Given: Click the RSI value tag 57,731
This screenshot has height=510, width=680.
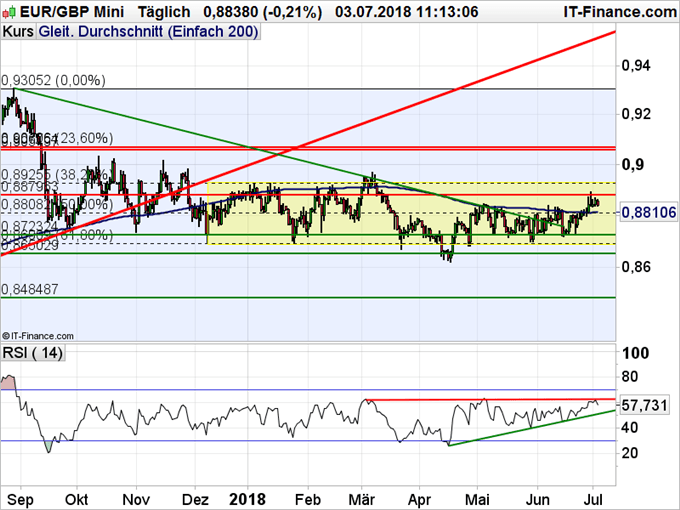Looking at the screenshot, I should tap(644, 405).
